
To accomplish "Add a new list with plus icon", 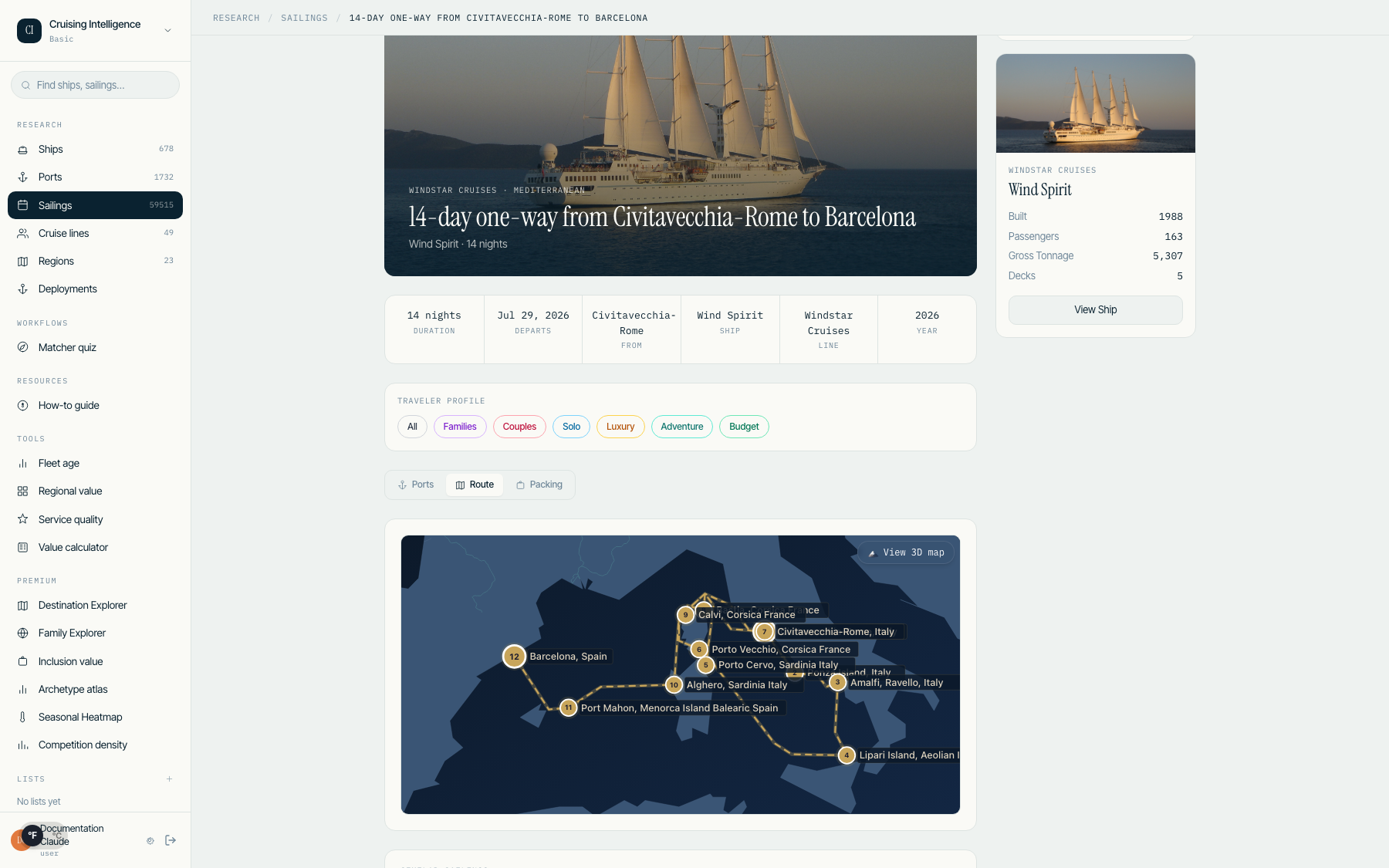I will coord(169,779).
